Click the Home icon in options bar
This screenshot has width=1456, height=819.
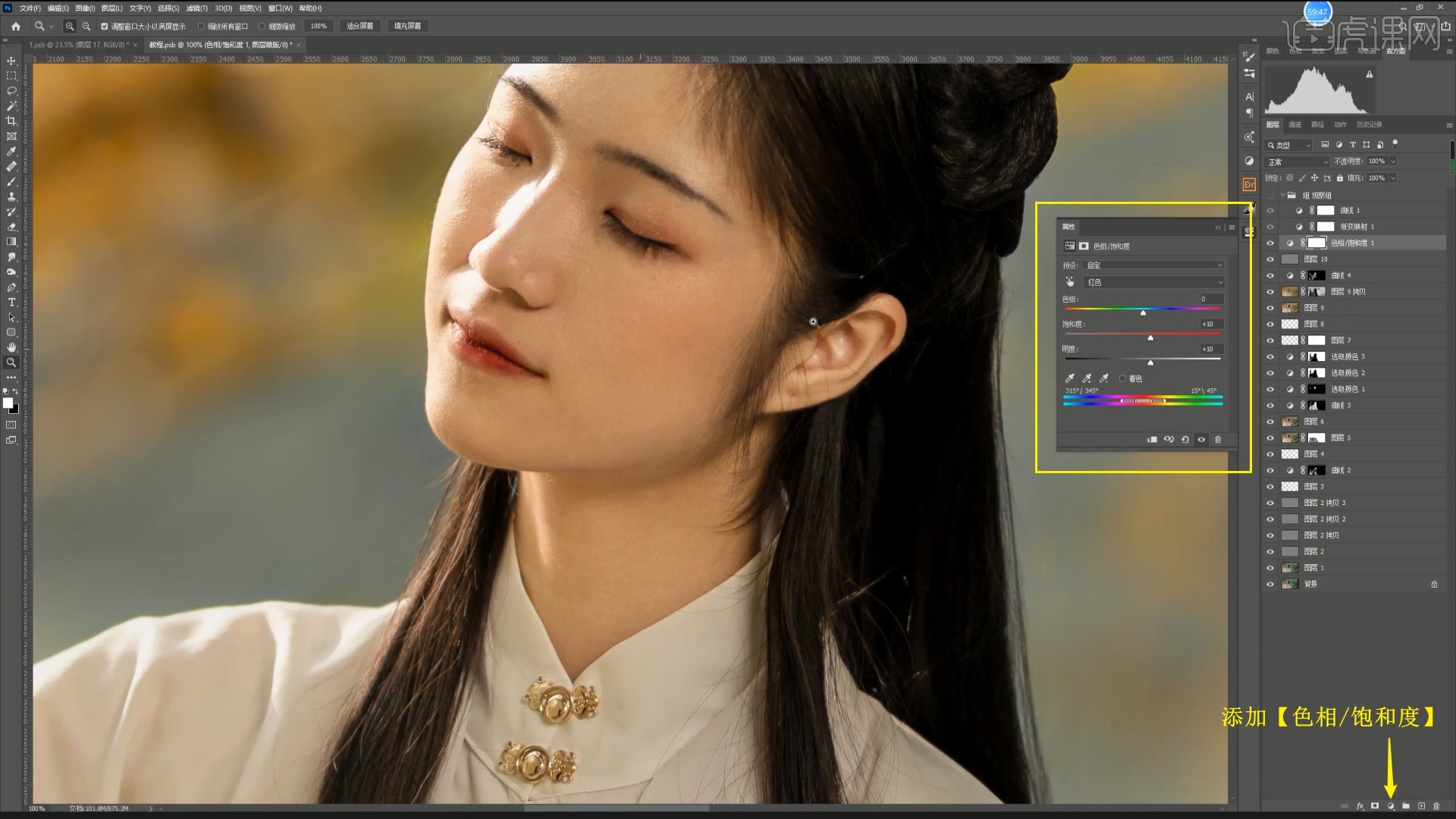pyautogui.click(x=16, y=26)
